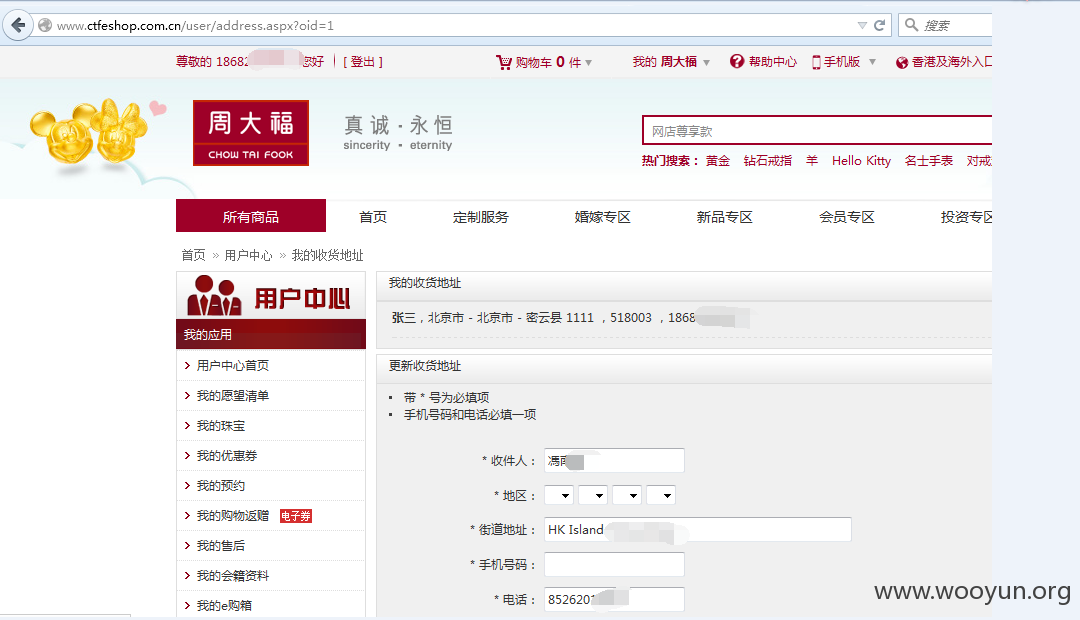Click the search magnifier icon

911,25
